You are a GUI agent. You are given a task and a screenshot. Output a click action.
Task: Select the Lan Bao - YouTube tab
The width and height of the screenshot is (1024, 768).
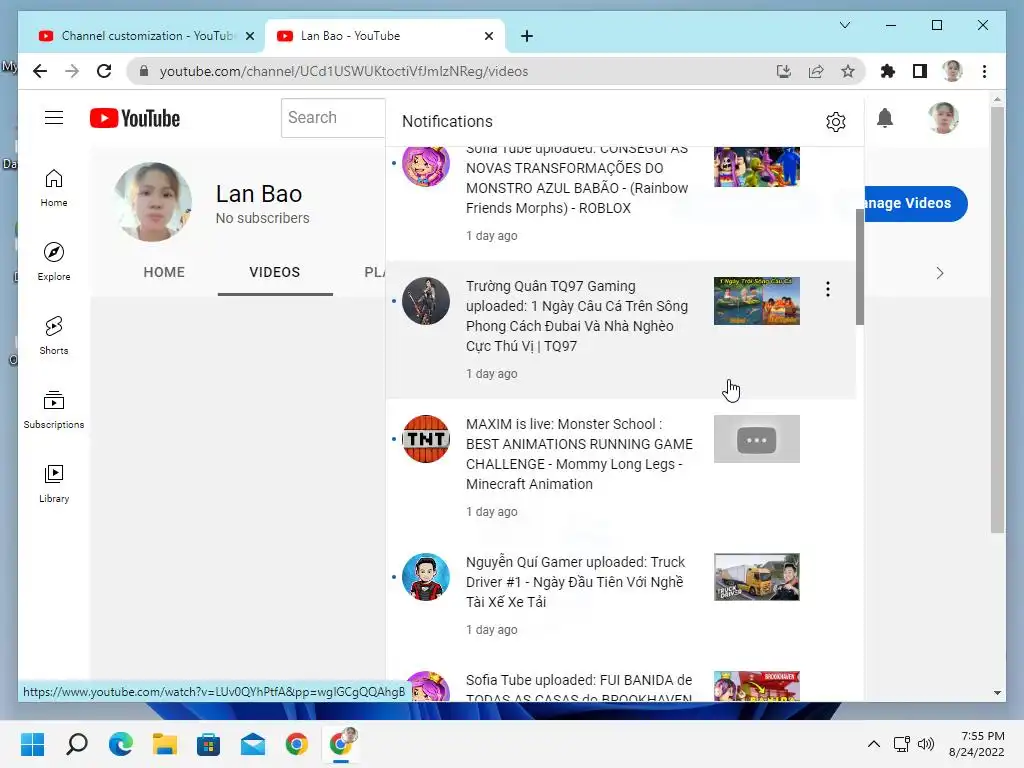384,36
